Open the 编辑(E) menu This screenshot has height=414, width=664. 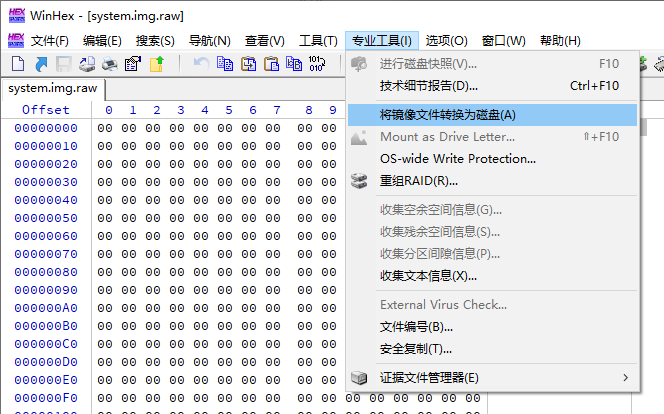pyautogui.click(x=102, y=41)
